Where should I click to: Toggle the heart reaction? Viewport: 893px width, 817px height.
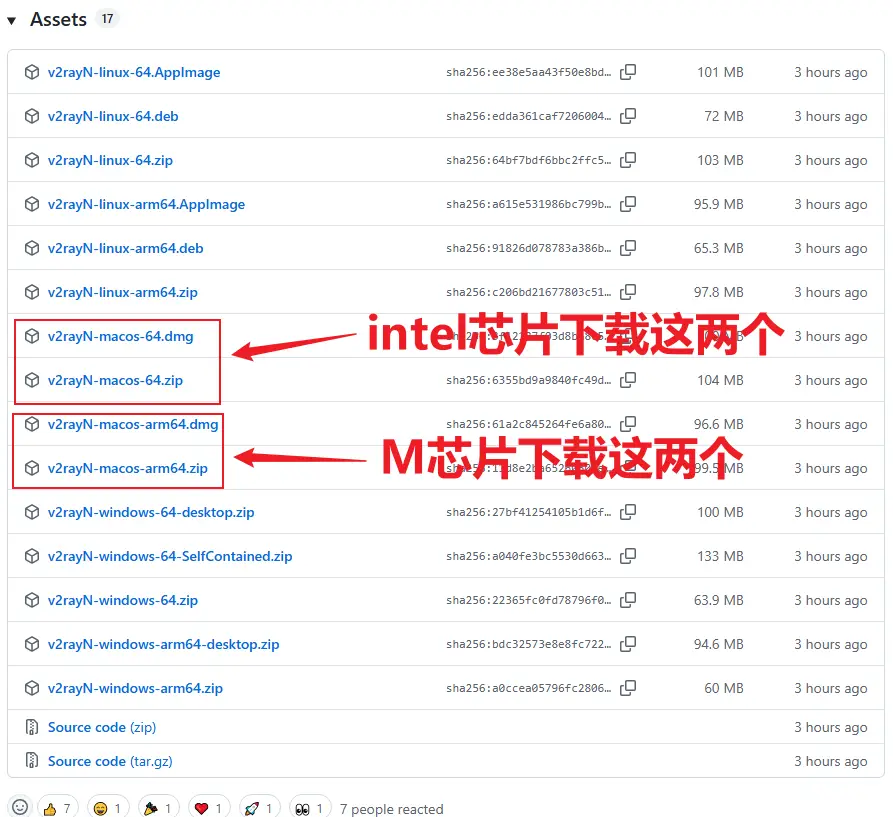(x=209, y=808)
